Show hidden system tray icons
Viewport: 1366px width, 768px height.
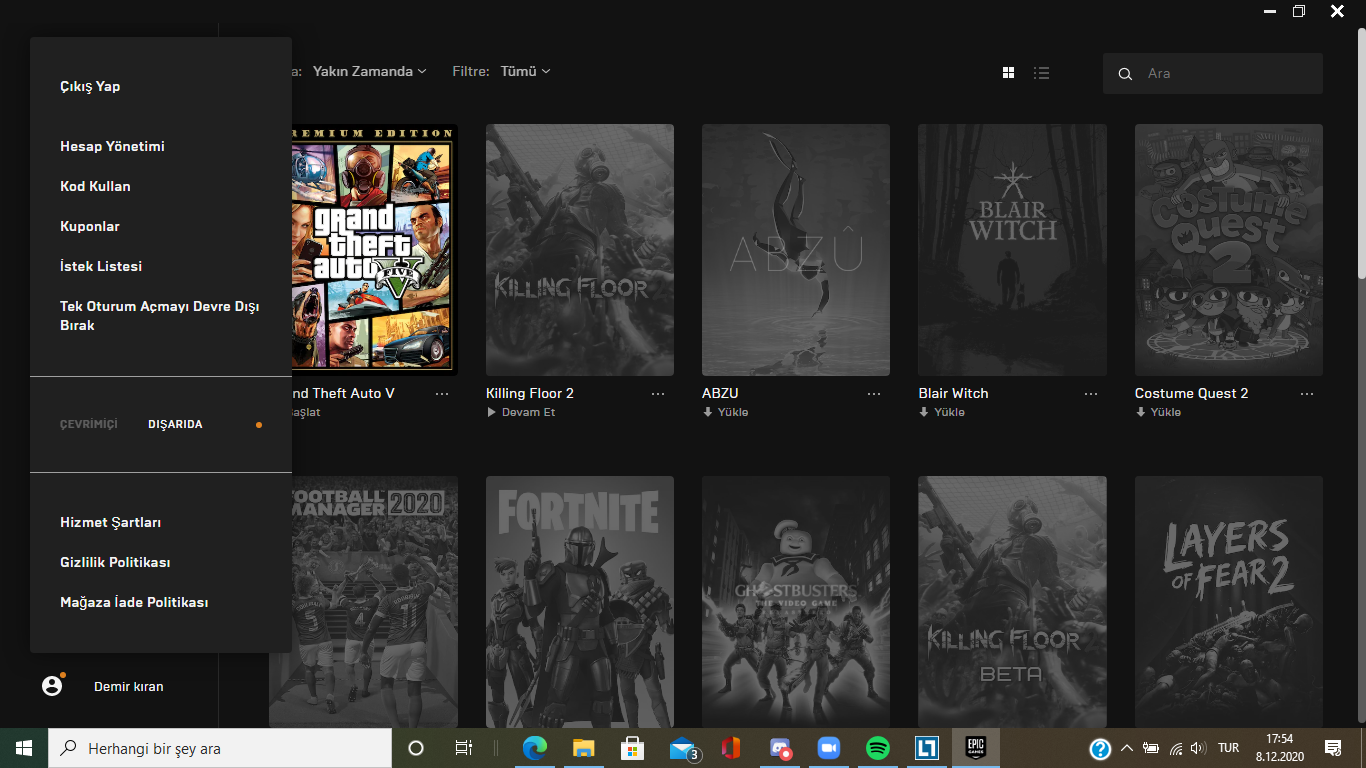pos(1127,748)
